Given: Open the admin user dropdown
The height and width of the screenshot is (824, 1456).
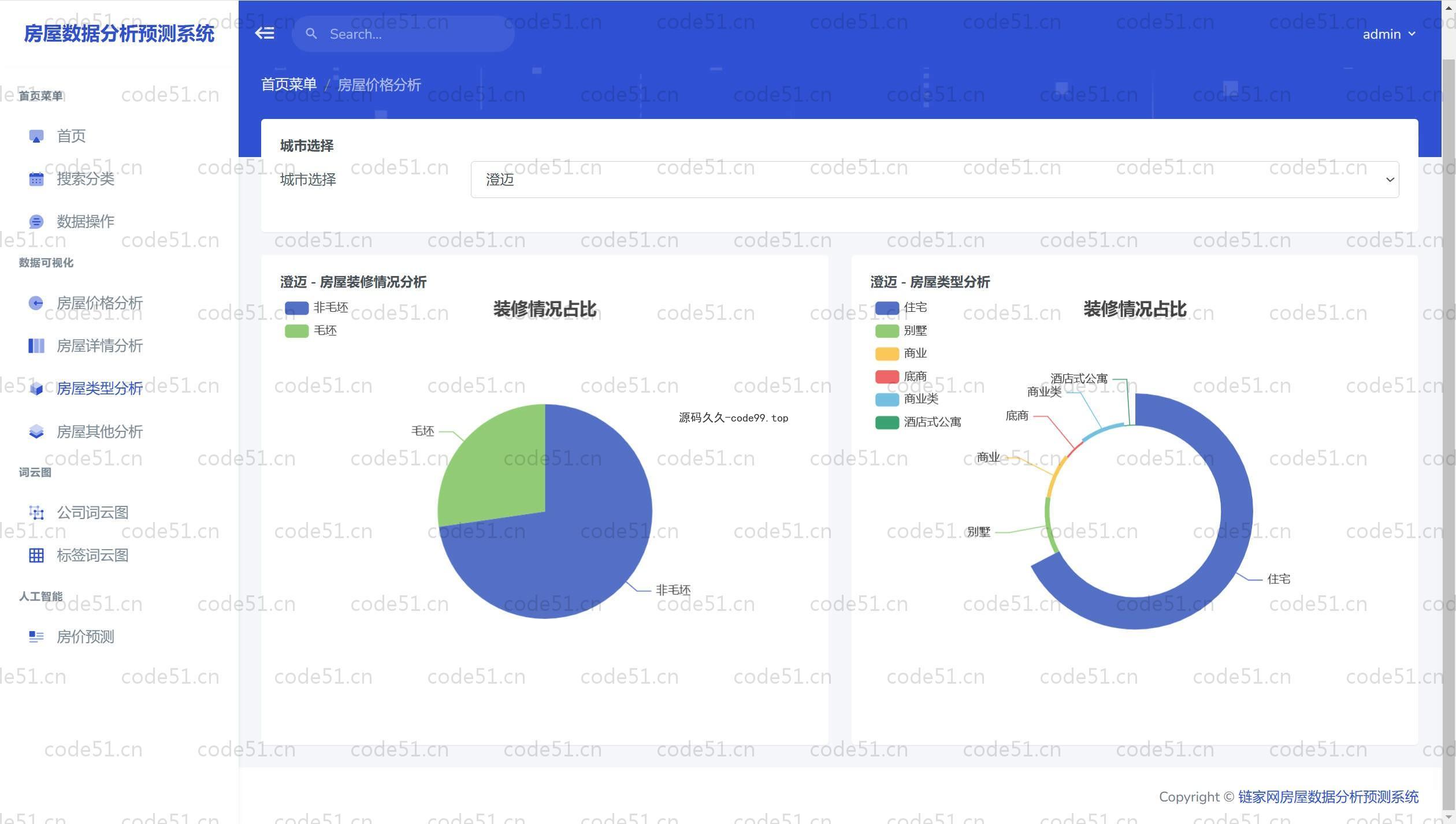Looking at the screenshot, I should pos(1389,34).
